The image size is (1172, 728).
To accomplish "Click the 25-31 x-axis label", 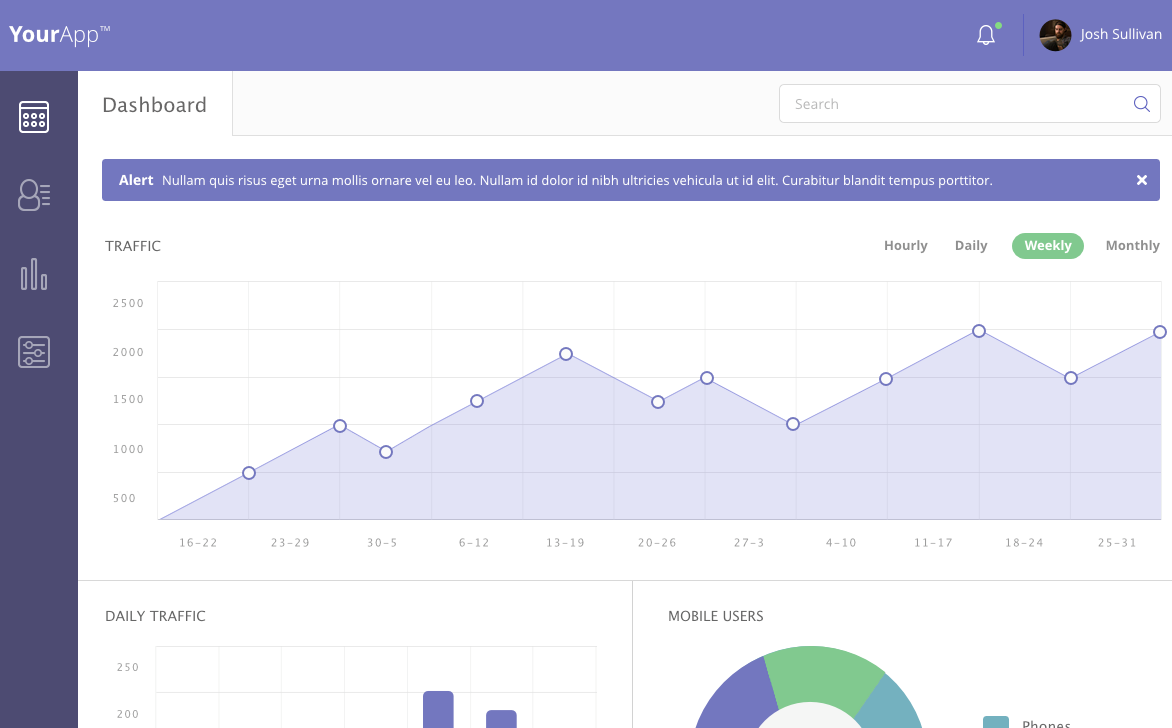I will 1117,543.
